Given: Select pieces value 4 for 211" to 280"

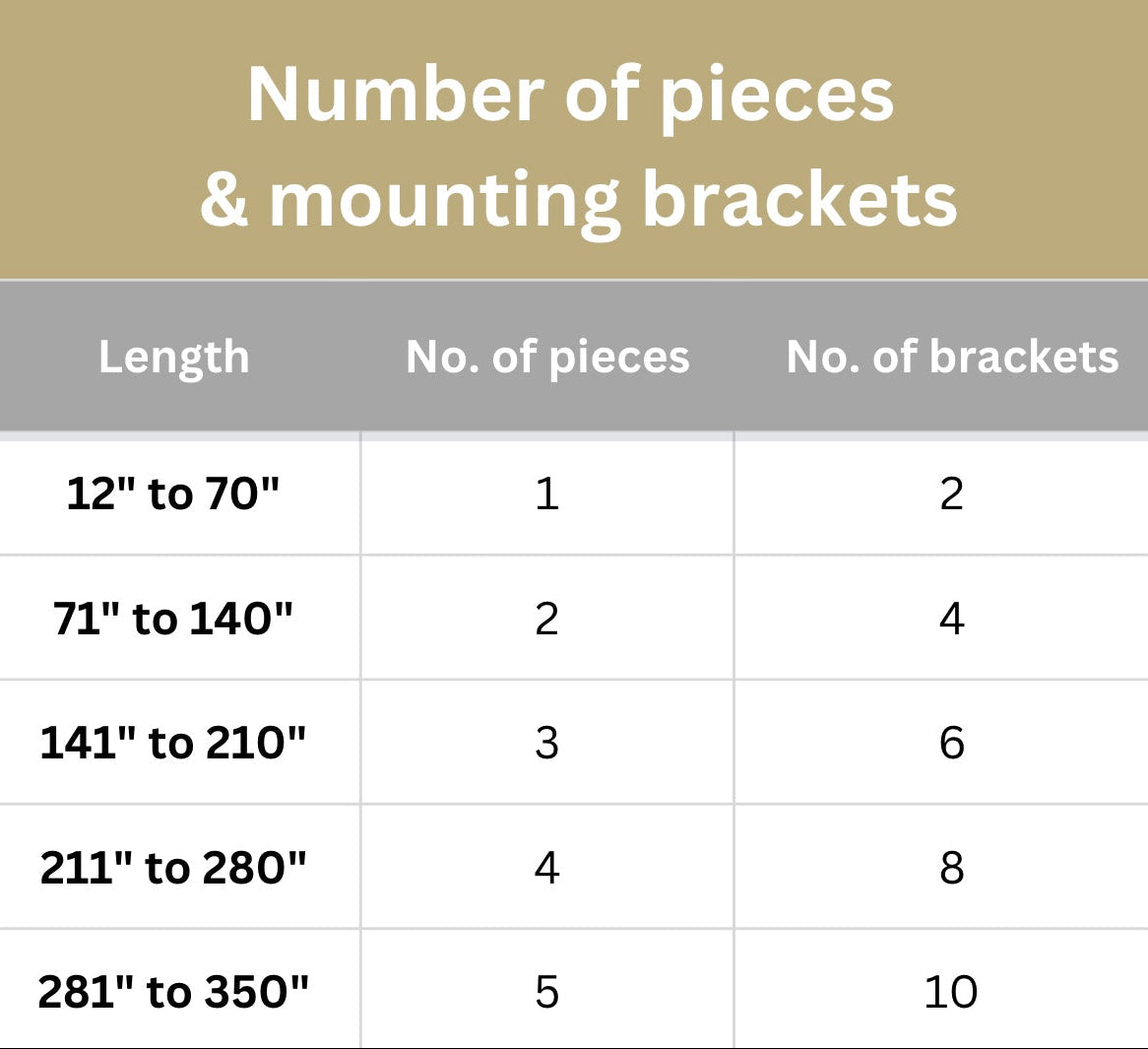Looking at the screenshot, I should coord(547,868).
